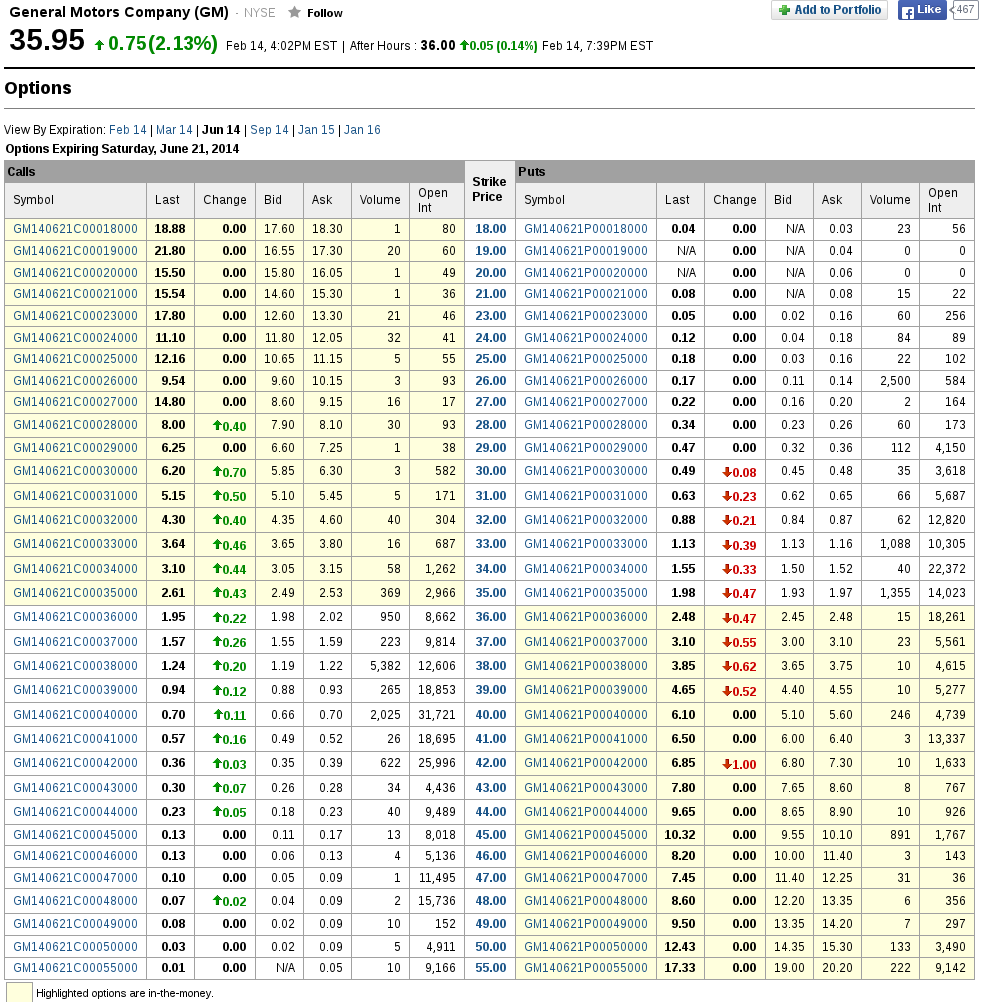Click the 35.95 stock price
The width and height of the screenshot is (992, 1007).
tap(47, 40)
